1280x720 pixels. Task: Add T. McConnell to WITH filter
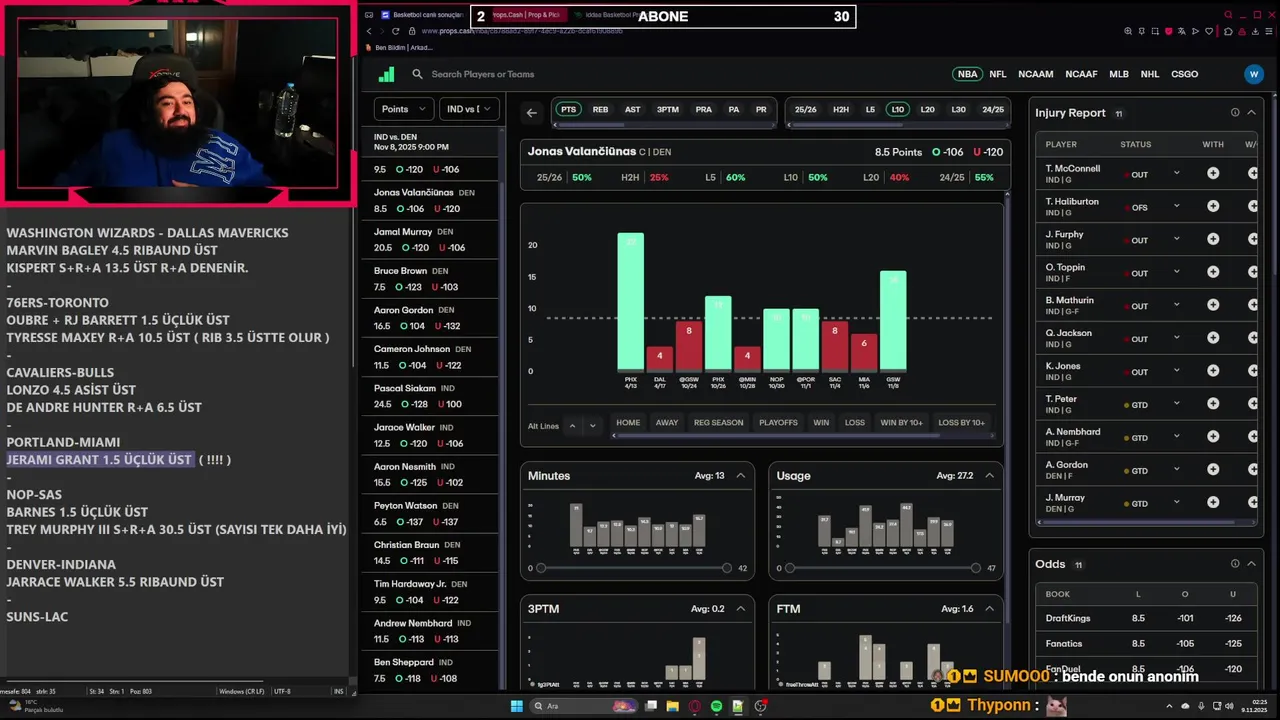pyautogui.click(x=1213, y=173)
